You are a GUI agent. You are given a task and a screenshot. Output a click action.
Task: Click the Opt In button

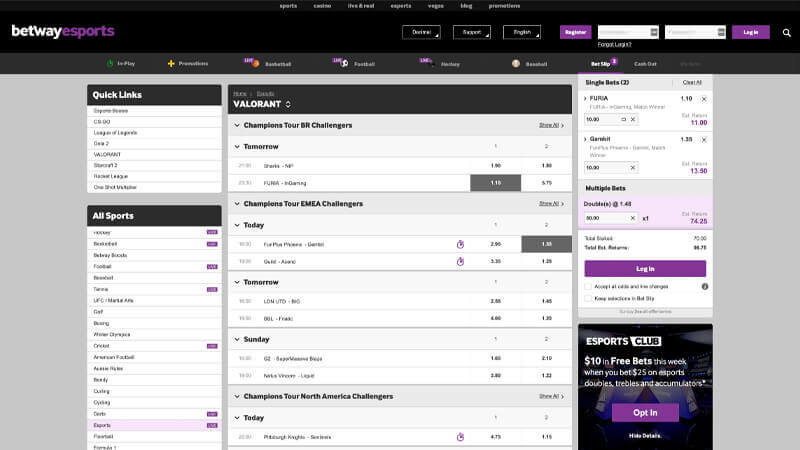tap(645, 413)
